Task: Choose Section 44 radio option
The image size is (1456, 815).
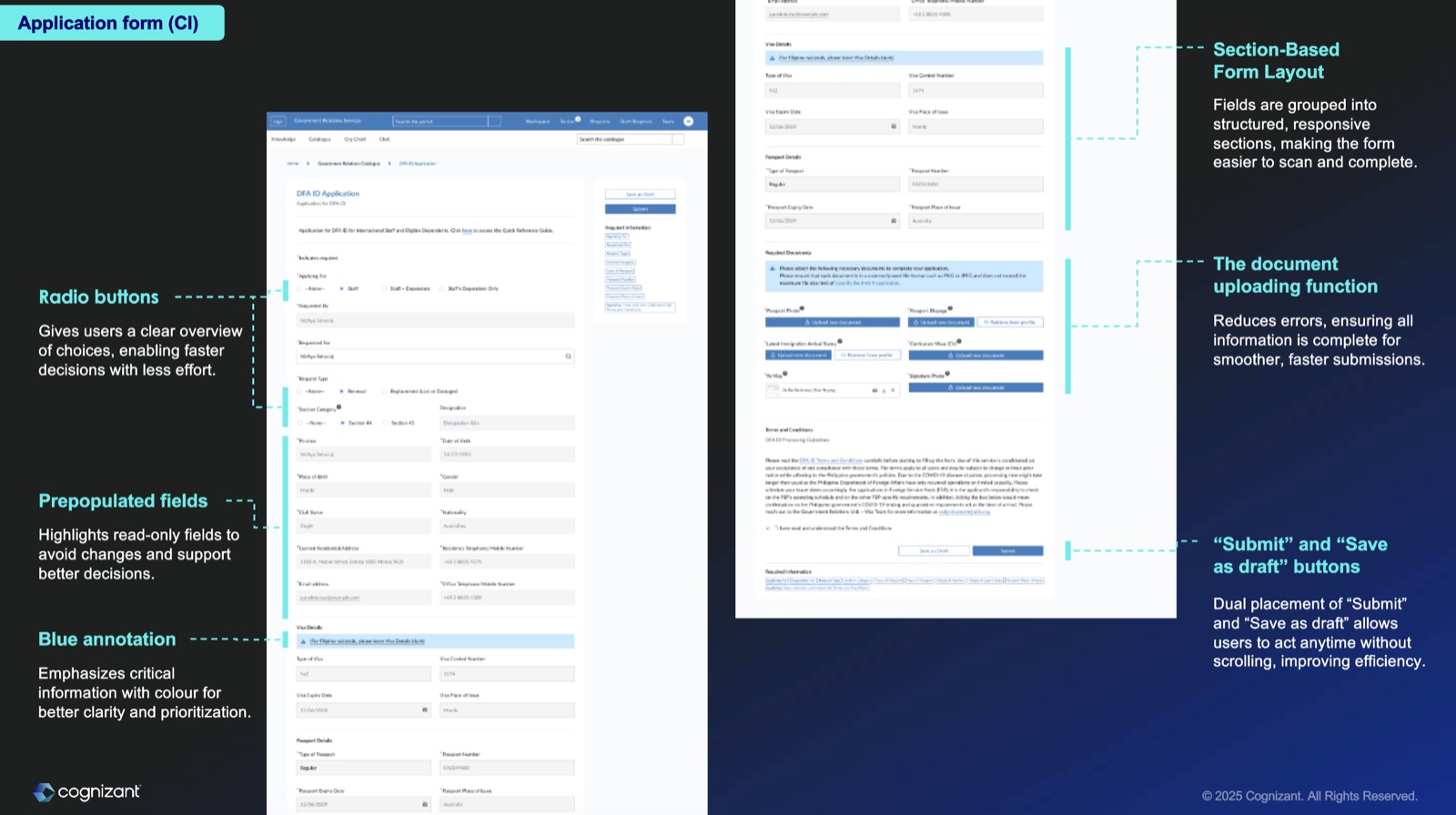Action: click(x=343, y=423)
